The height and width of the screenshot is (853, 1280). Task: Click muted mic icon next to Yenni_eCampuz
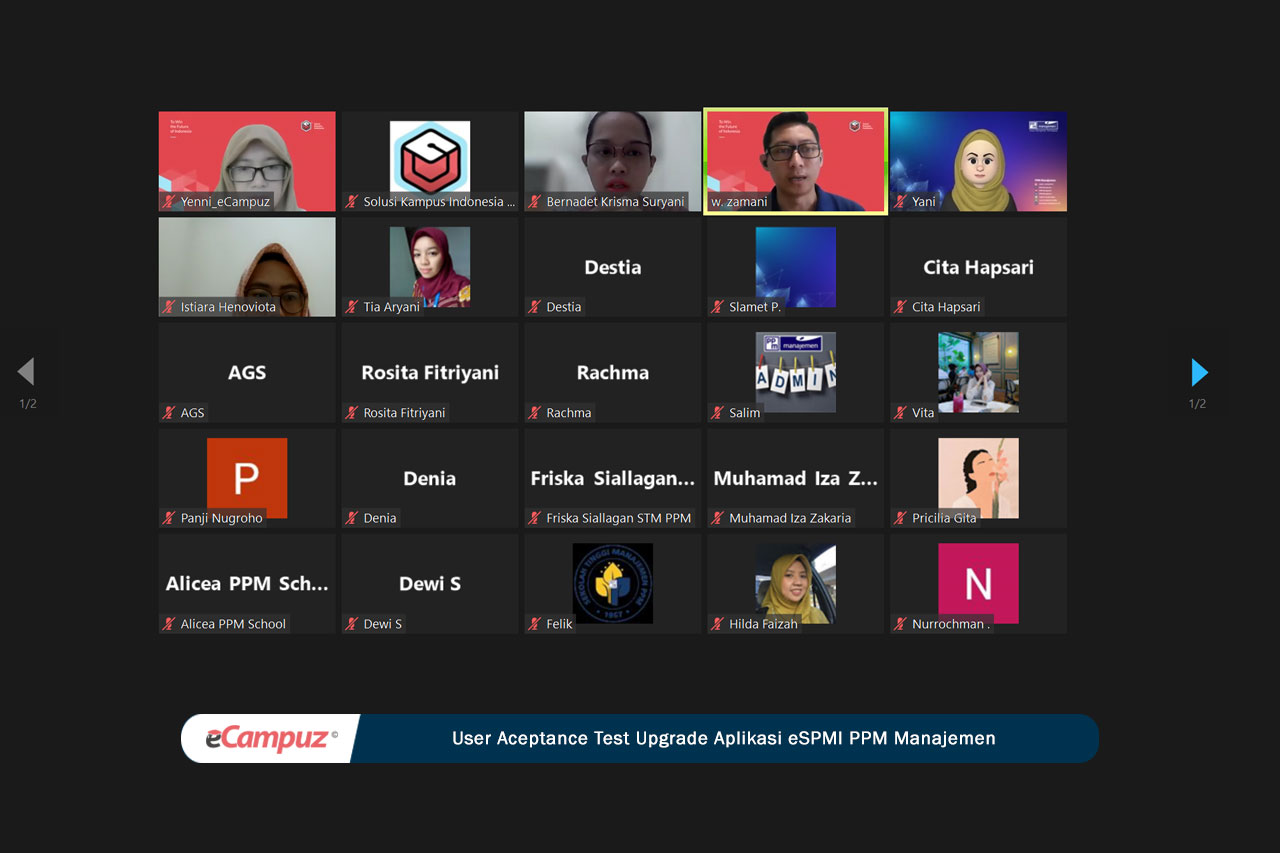[x=169, y=202]
